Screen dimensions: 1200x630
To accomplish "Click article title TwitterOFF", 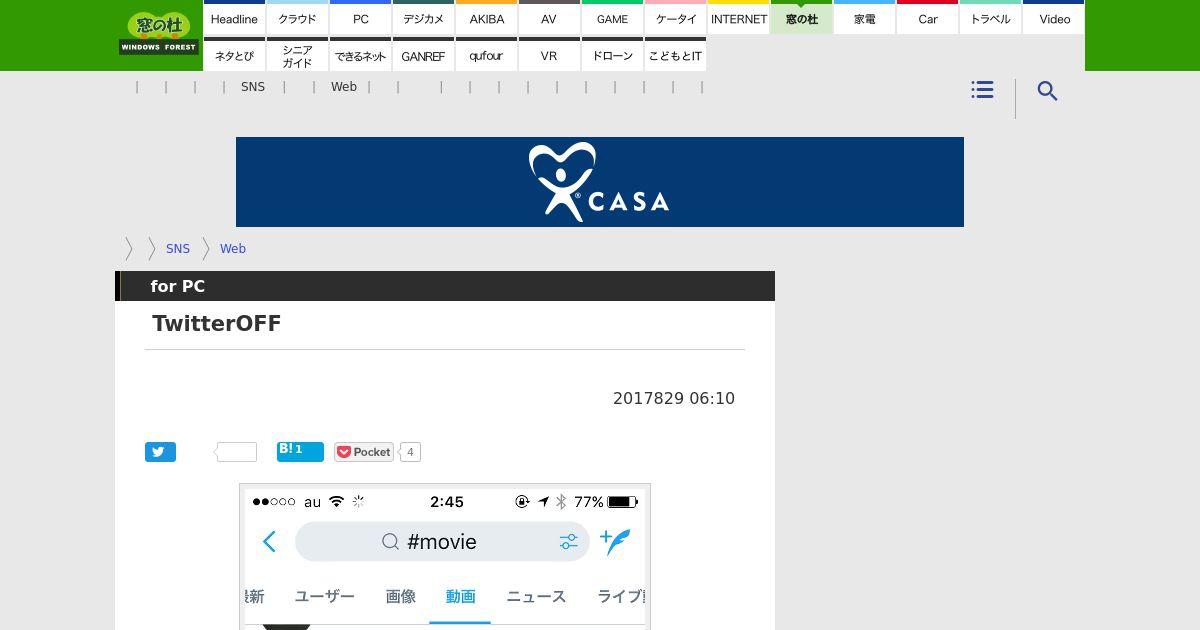I will 216,323.
